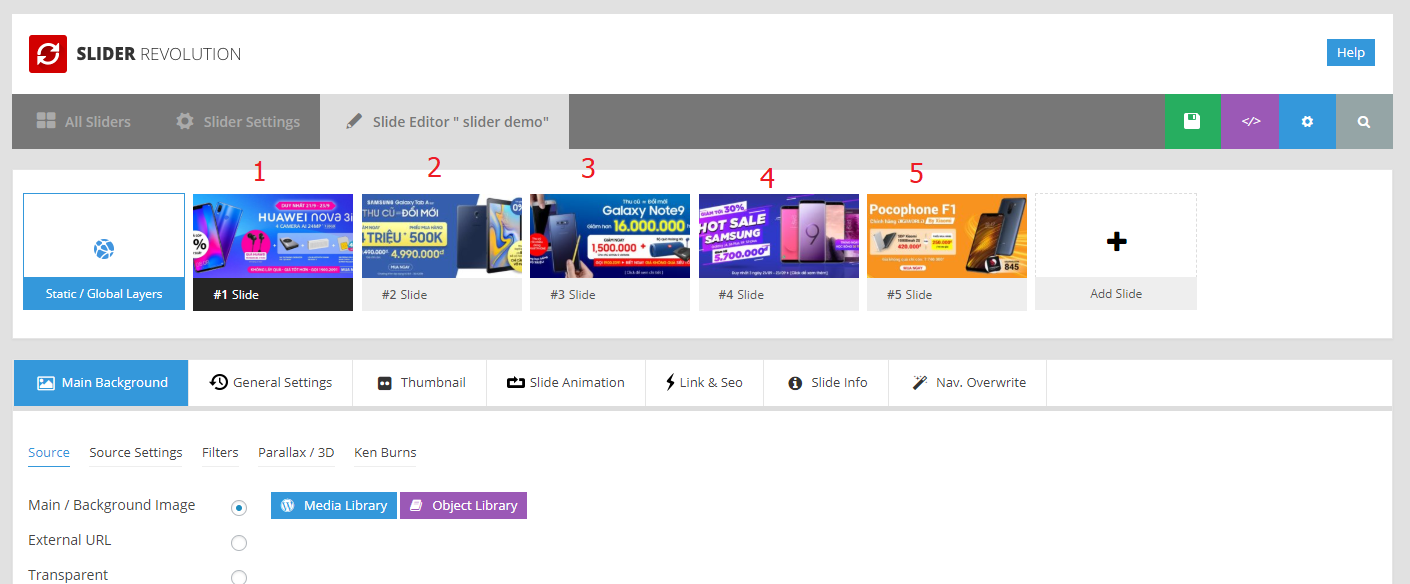Viewport: 1410px width, 584px height.
Task: Select the #1 Slide Huawei thumbnail
Action: pyautogui.click(x=273, y=252)
